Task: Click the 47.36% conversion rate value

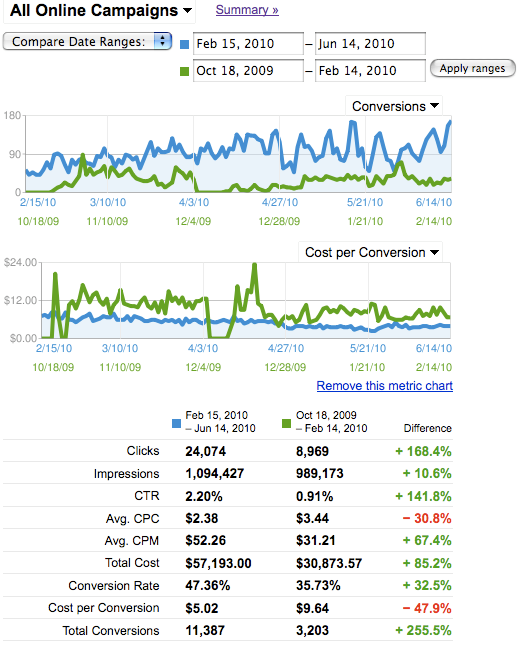Action: (208, 586)
